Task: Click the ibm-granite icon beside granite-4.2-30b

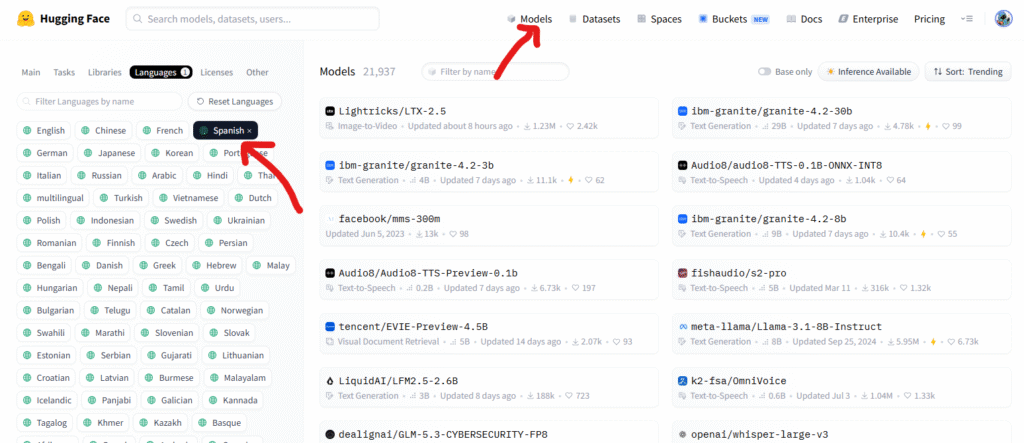Action: pyautogui.click(x=682, y=111)
